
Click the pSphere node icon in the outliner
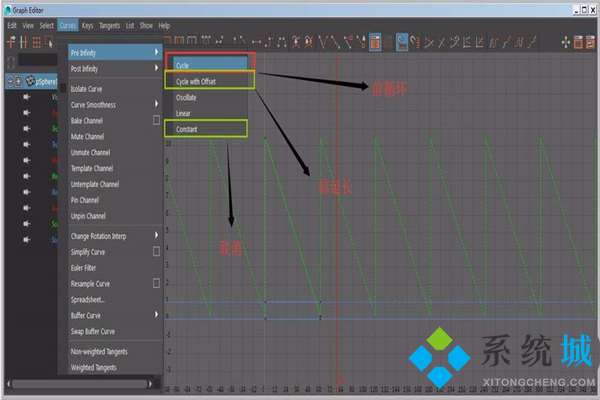pos(31,82)
